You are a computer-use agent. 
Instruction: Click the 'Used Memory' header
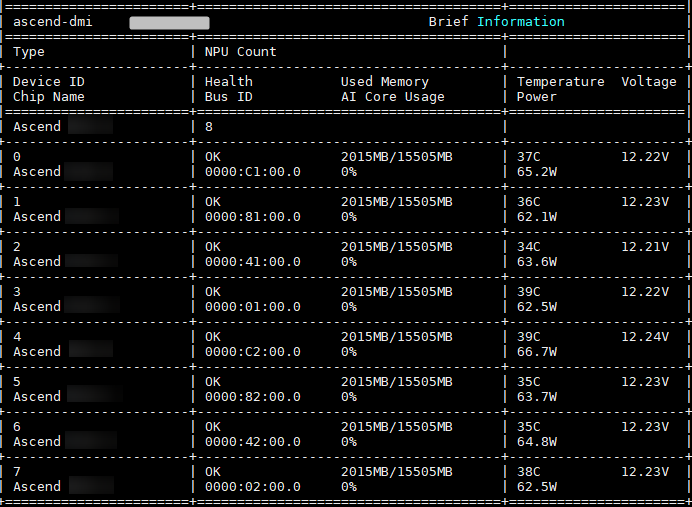tap(384, 82)
